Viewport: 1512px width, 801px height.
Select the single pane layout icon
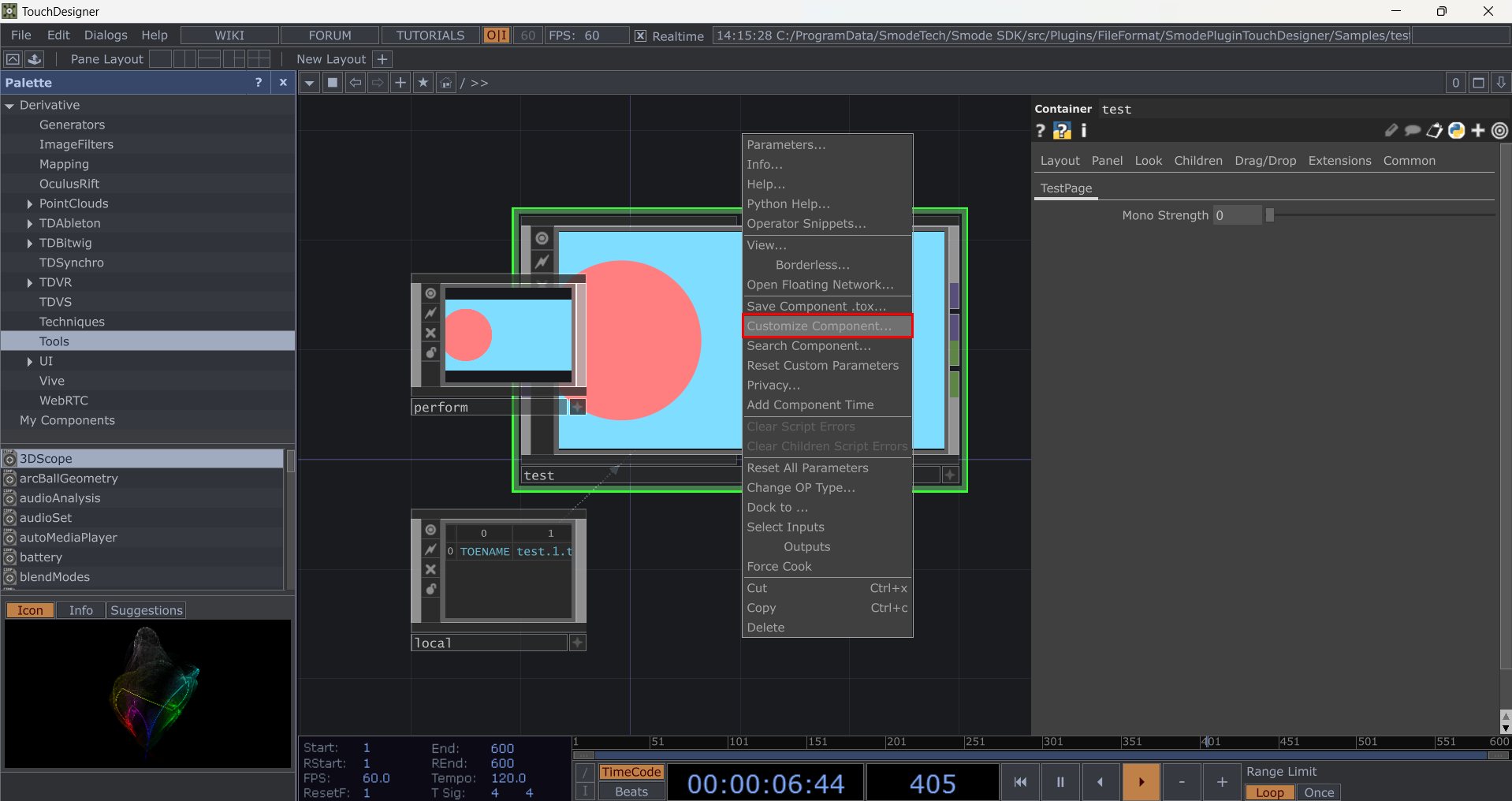[160, 59]
